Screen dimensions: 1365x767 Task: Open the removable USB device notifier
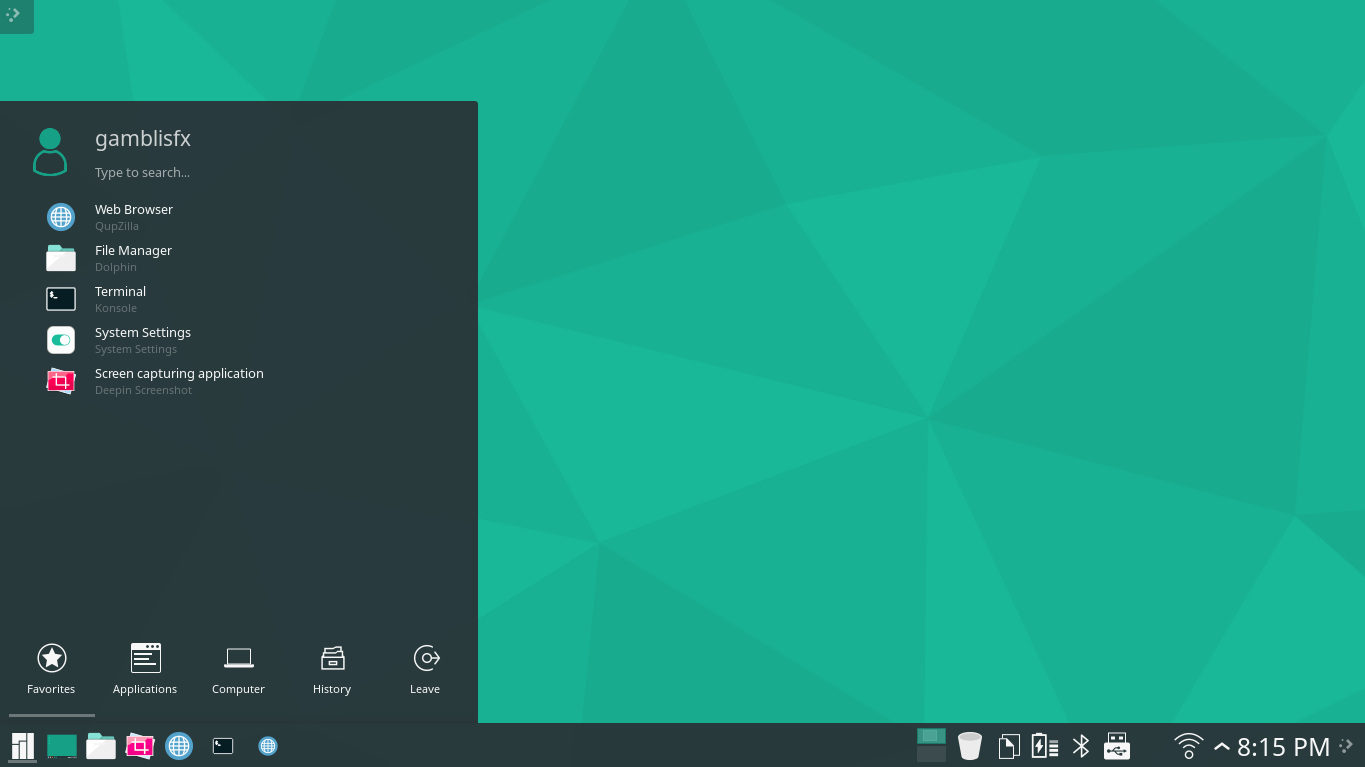point(1115,746)
